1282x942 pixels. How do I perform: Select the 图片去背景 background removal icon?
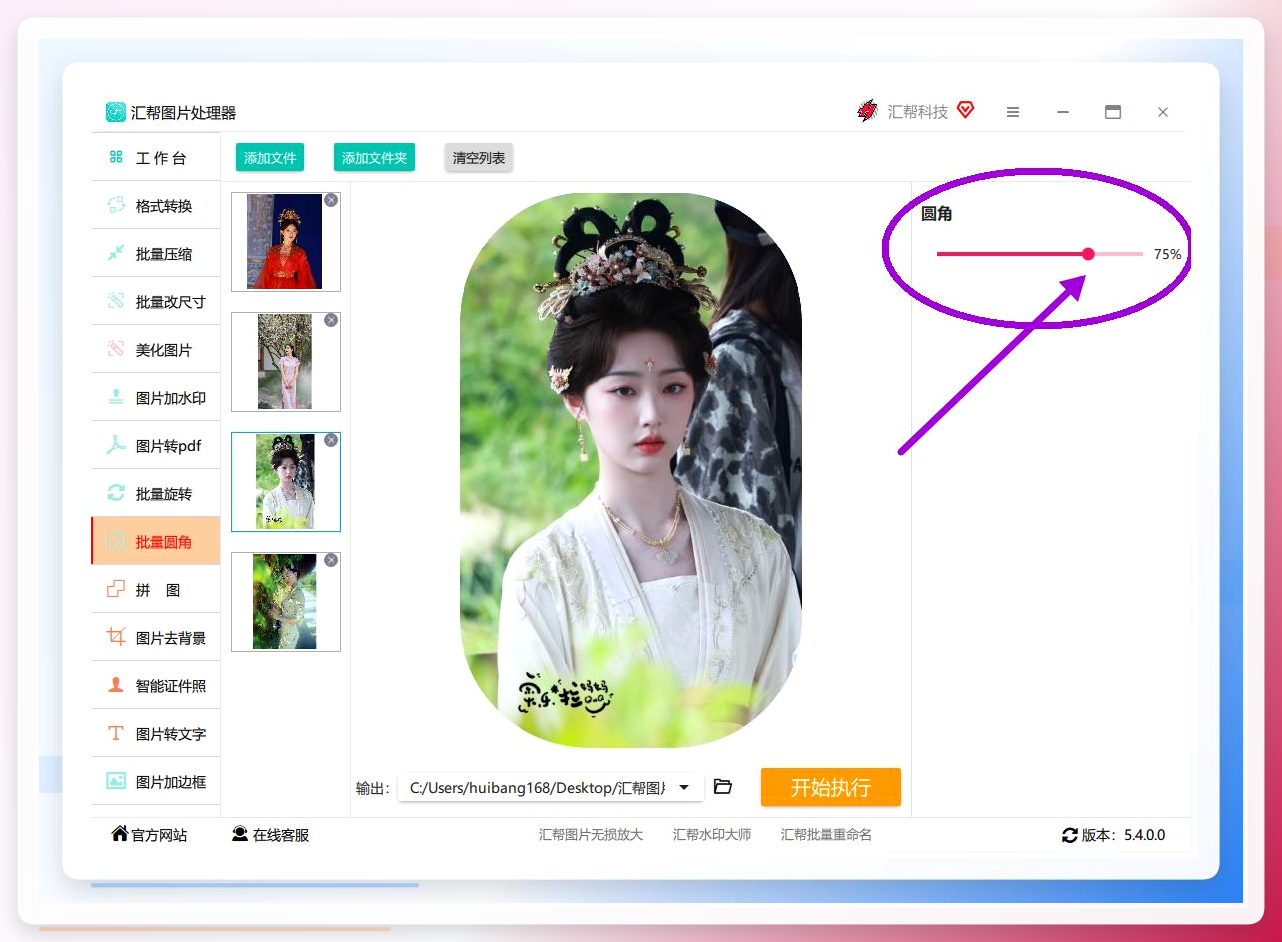[x=116, y=637]
